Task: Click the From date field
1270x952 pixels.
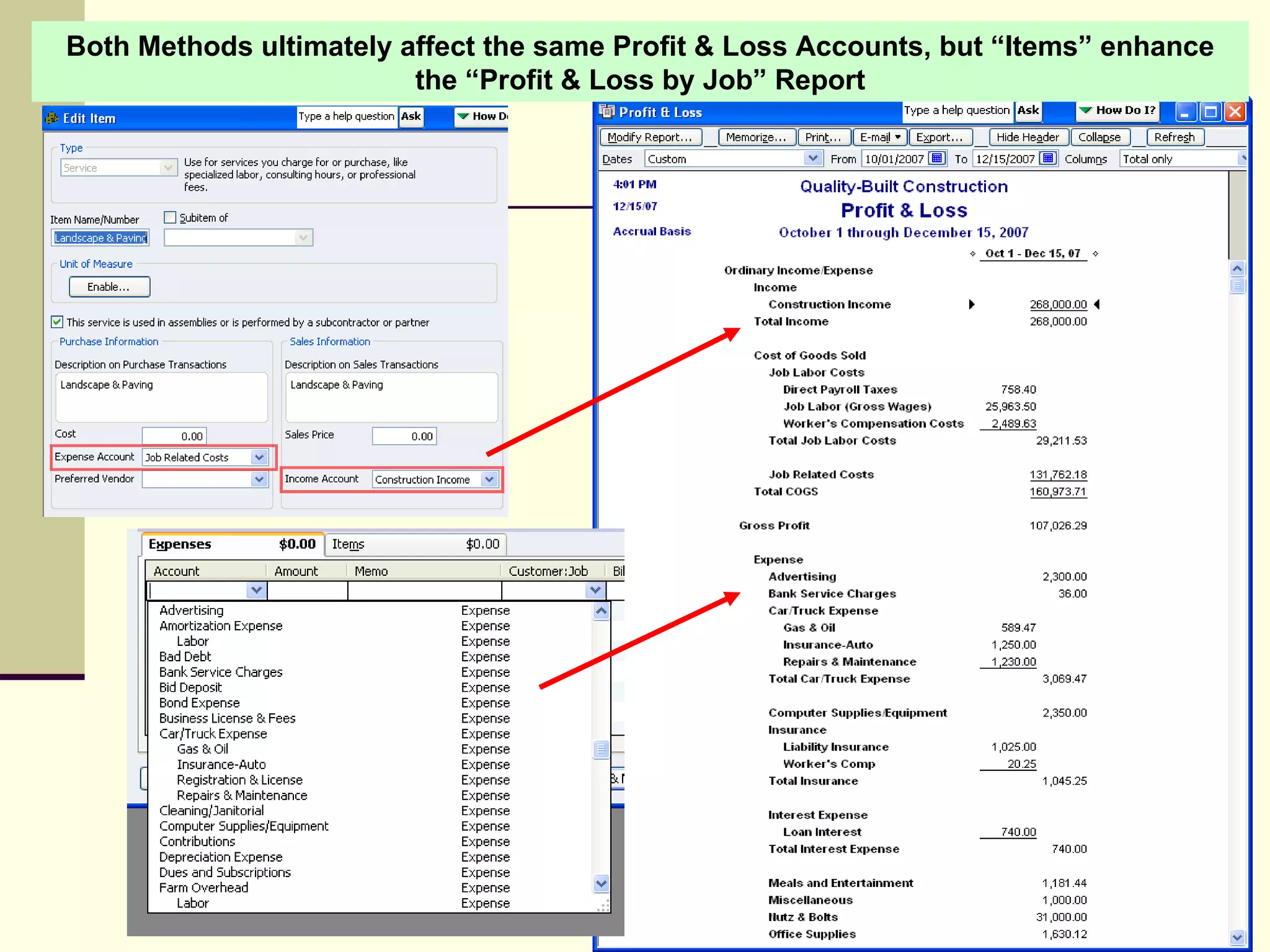Action: 894,159
